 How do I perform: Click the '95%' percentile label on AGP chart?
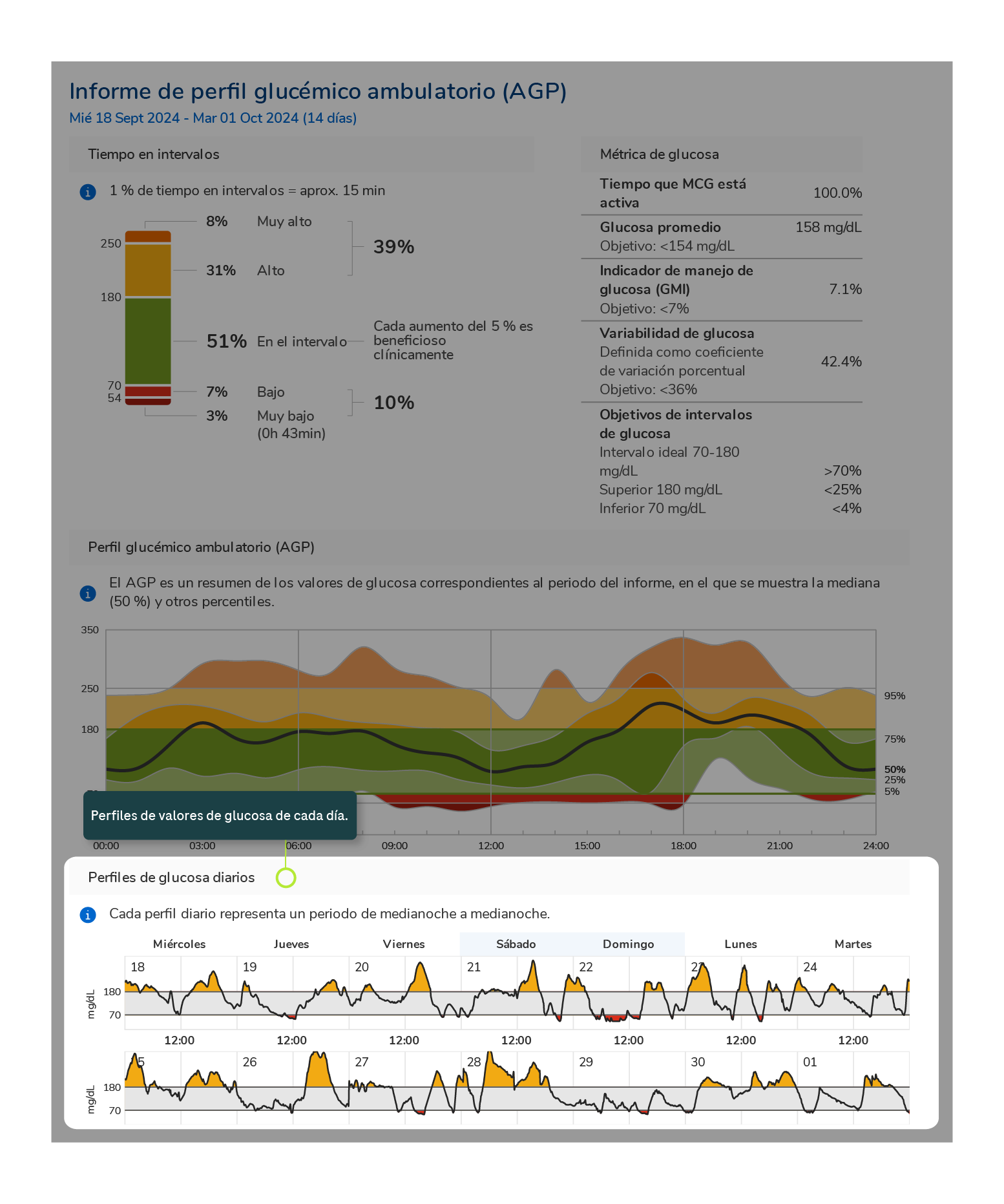(895, 696)
